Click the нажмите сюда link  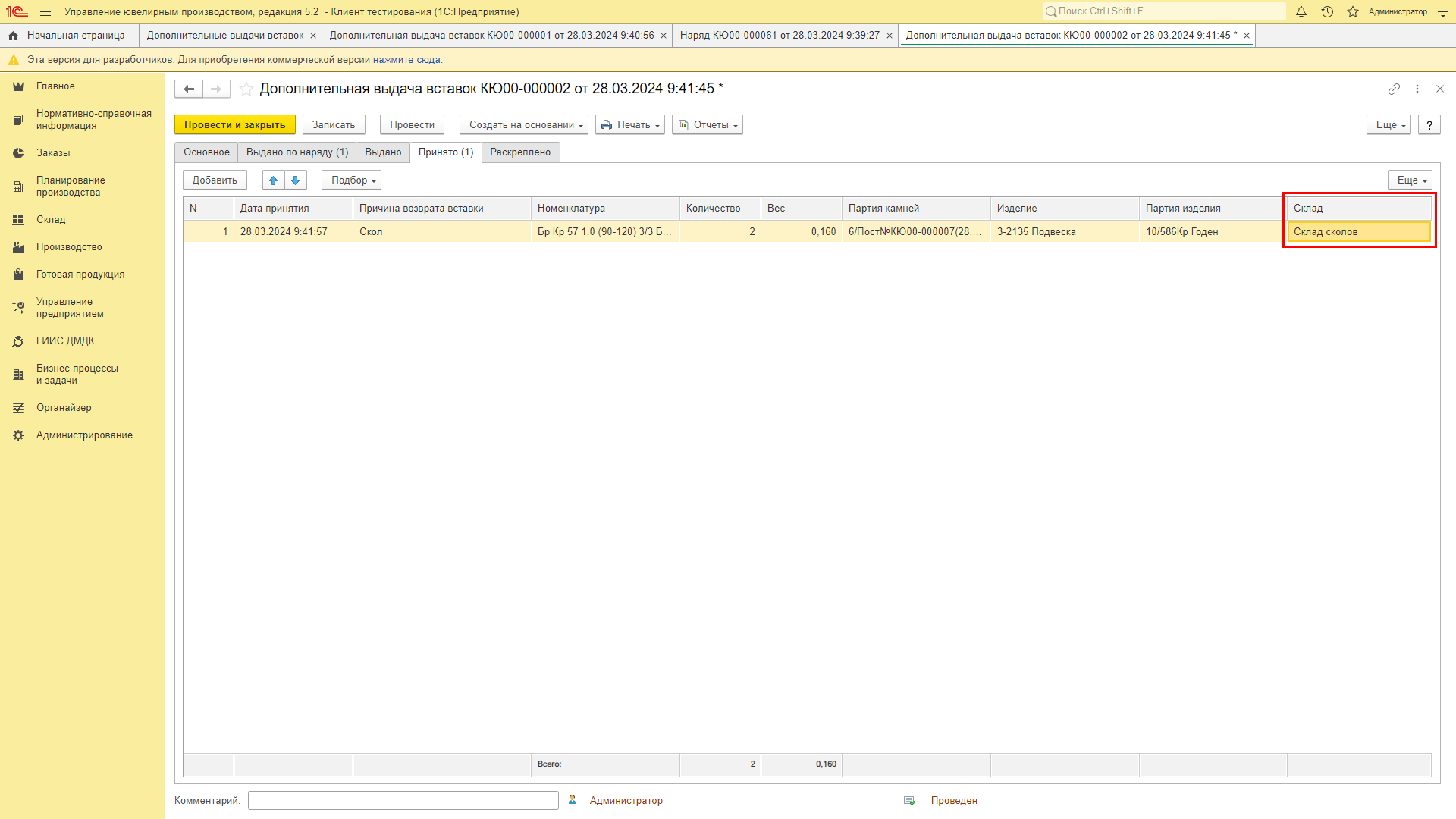pos(406,60)
